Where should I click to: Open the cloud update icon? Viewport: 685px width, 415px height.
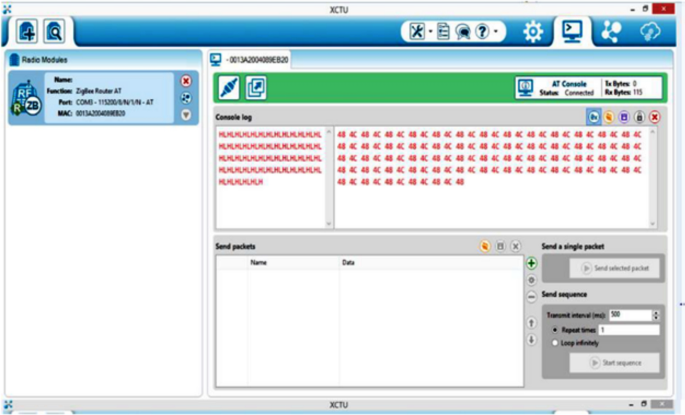click(x=650, y=31)
